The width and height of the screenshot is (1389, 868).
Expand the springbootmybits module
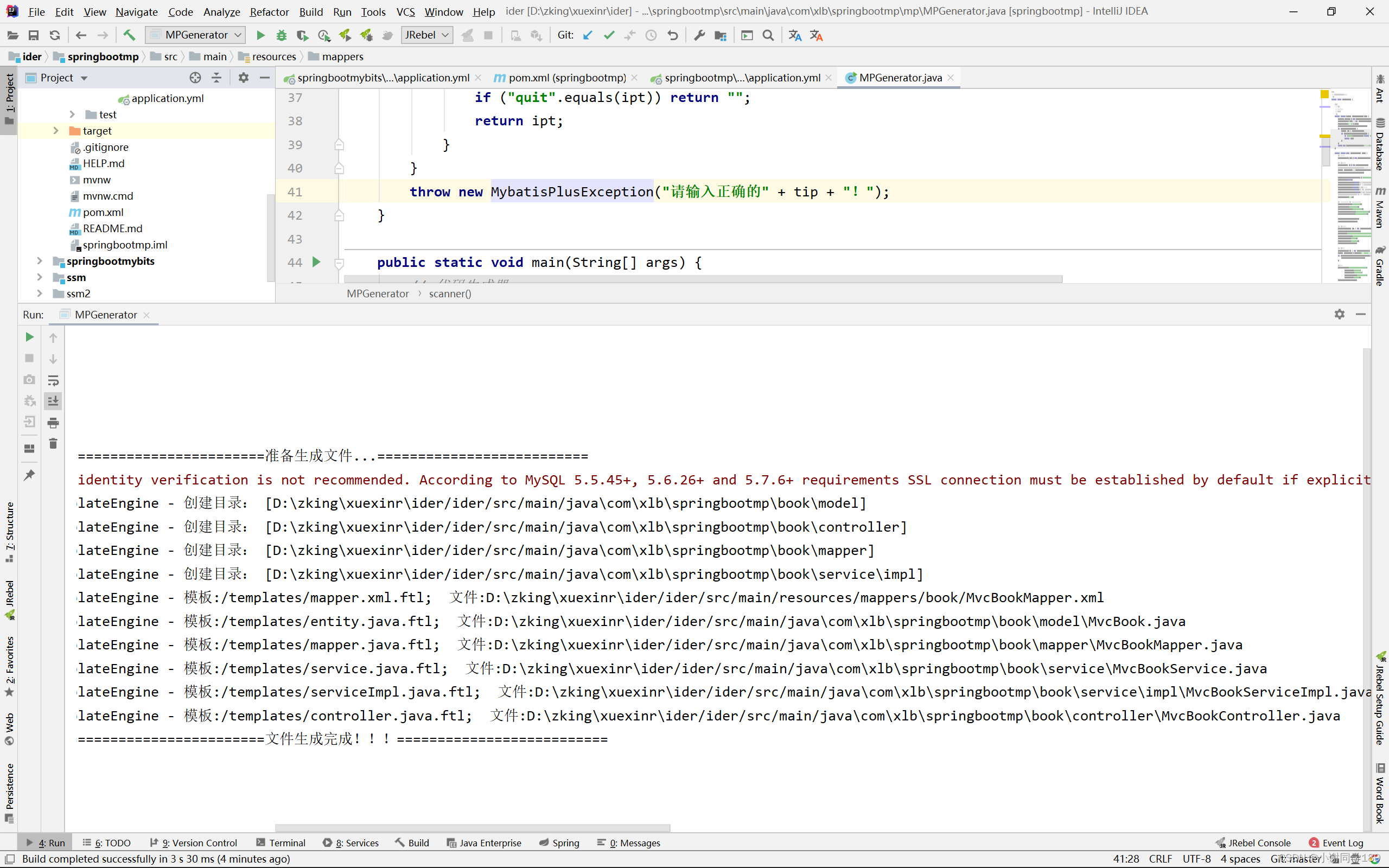[x=39, y=261]
